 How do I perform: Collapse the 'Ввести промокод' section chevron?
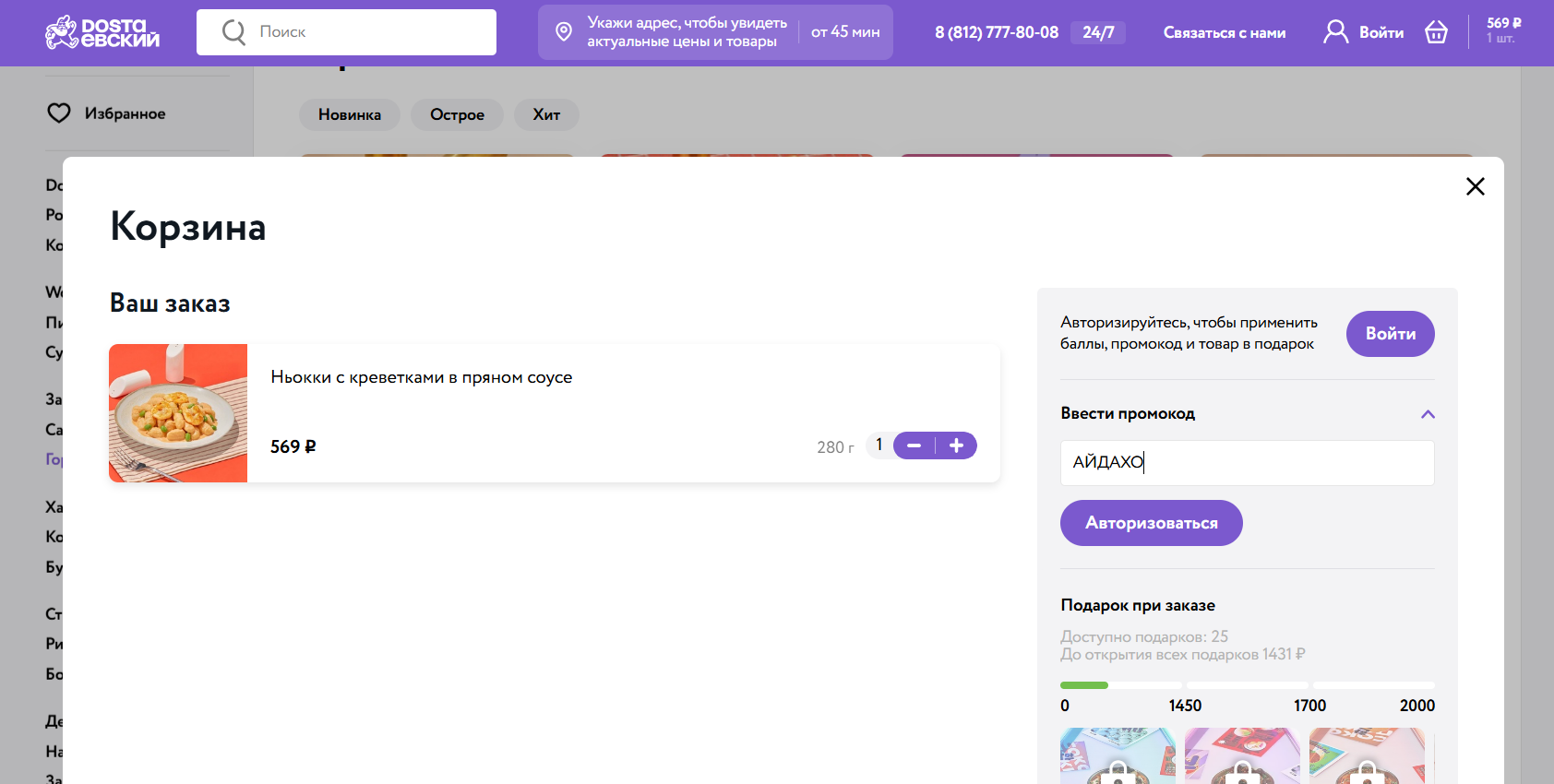pyautogui.click(x=1428, y=414)
